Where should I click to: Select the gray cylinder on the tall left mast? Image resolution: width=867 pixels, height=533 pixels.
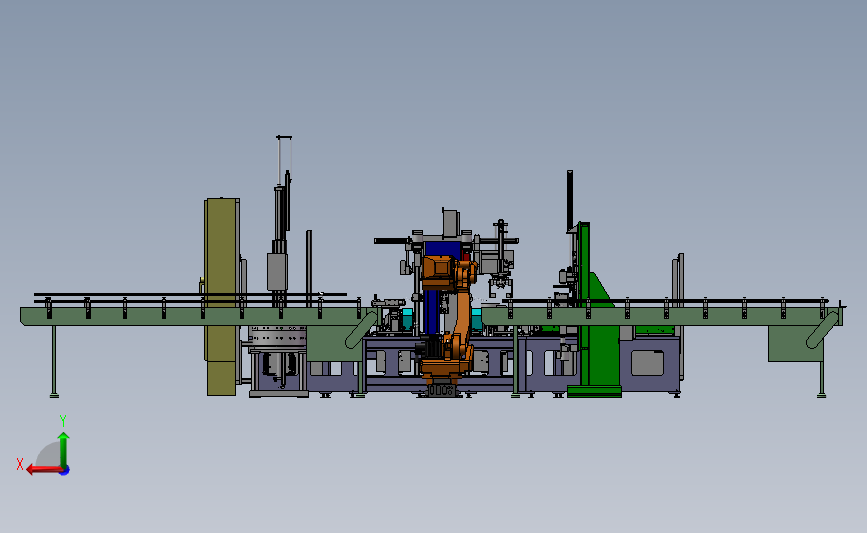(277, 271)
